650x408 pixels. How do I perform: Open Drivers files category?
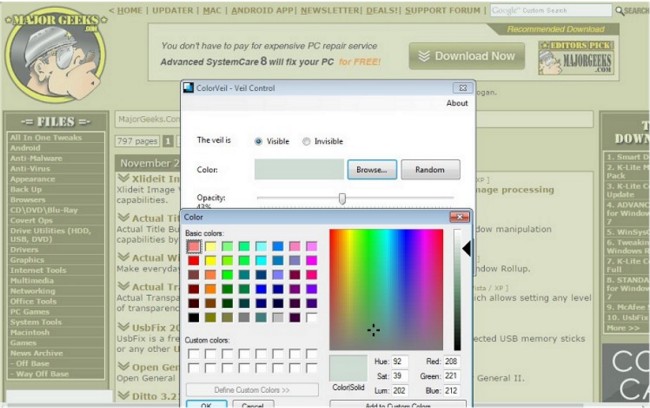24,250
